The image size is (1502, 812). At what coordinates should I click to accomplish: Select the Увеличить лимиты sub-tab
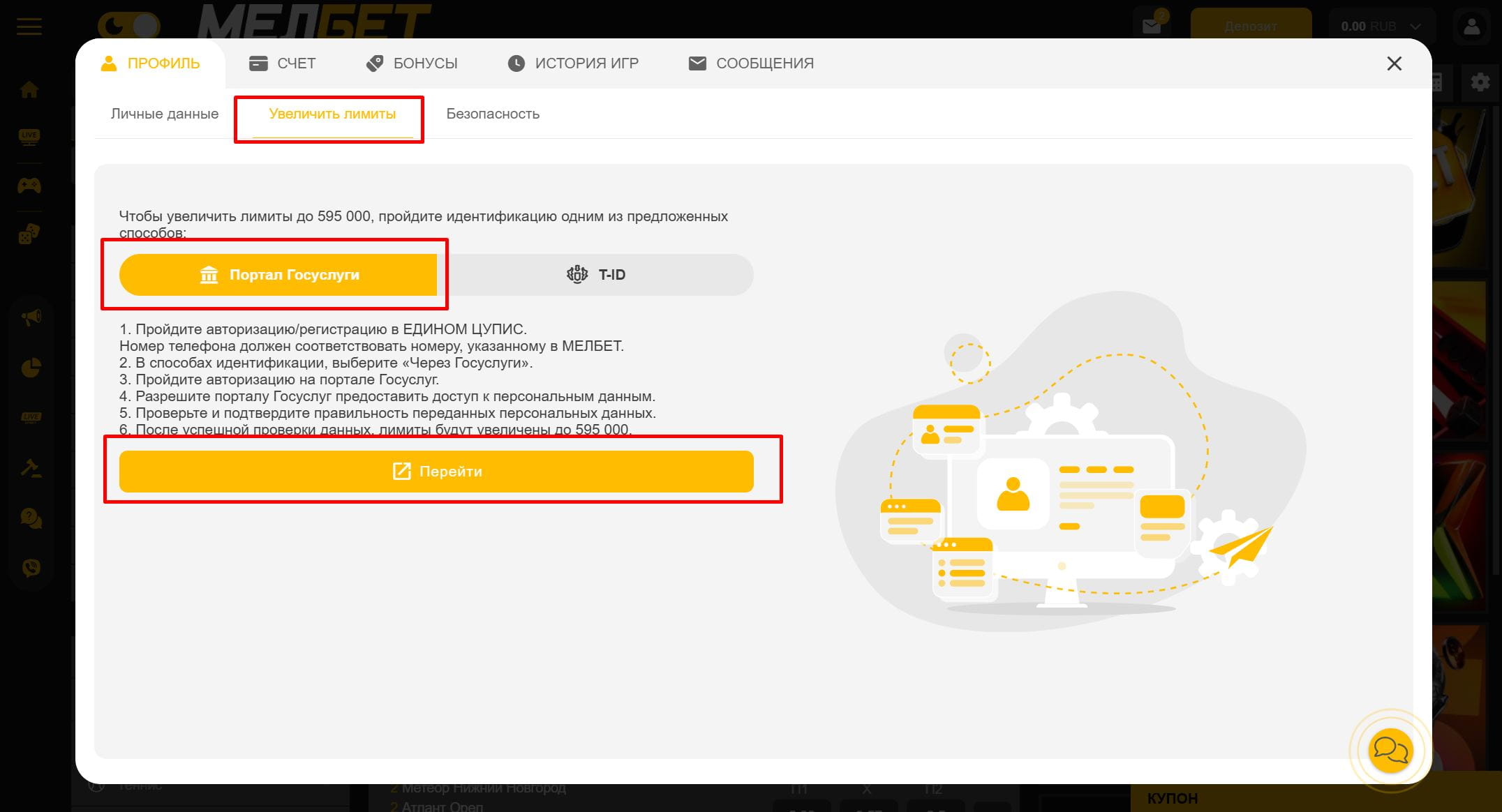click(332, 114)
